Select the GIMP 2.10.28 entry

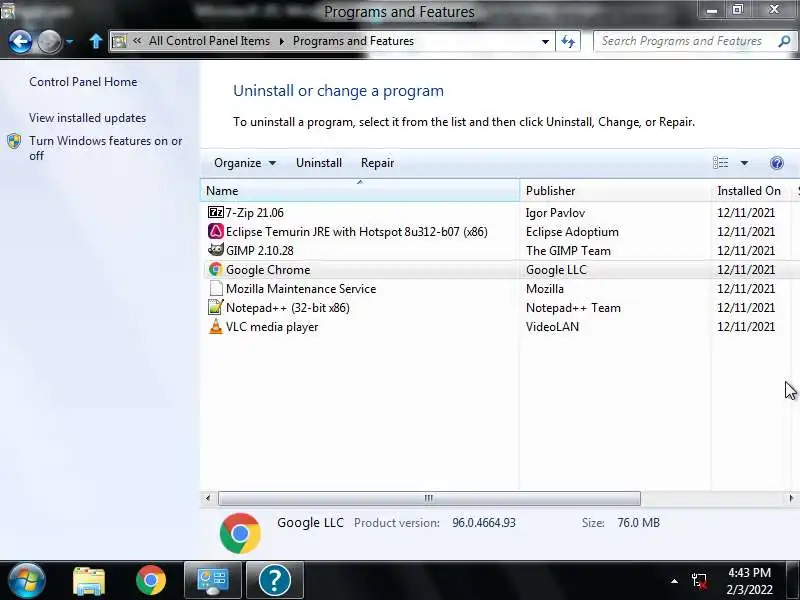[260, 251]
